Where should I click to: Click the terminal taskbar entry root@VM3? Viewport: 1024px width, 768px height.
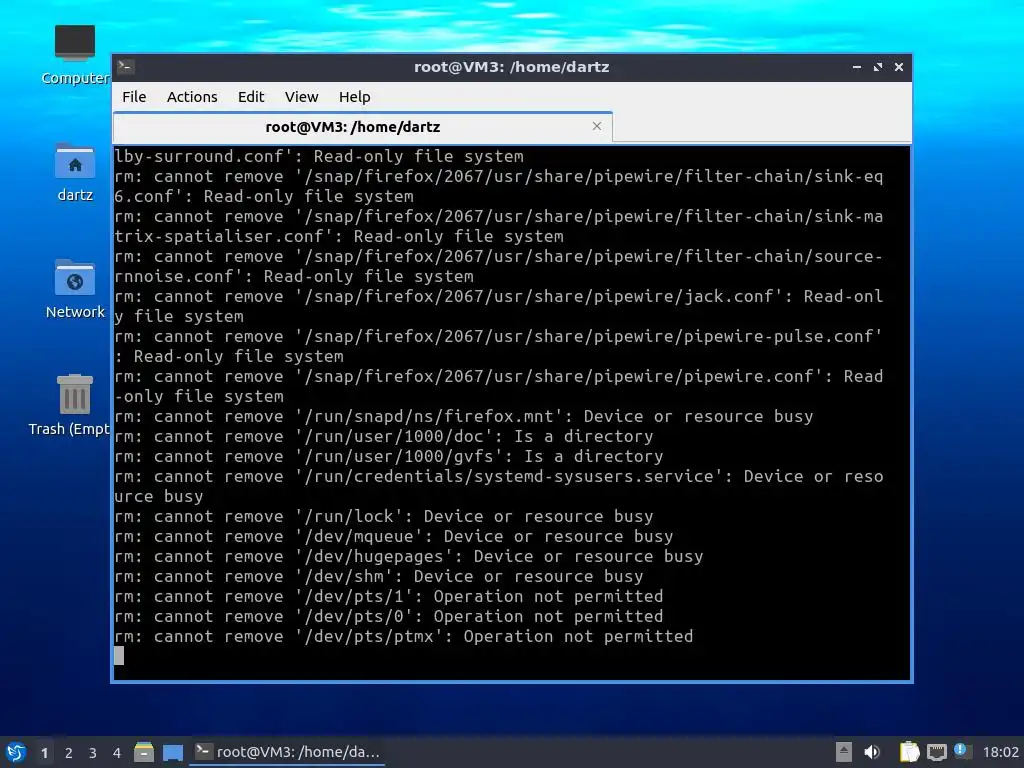[x=288, y=752]
